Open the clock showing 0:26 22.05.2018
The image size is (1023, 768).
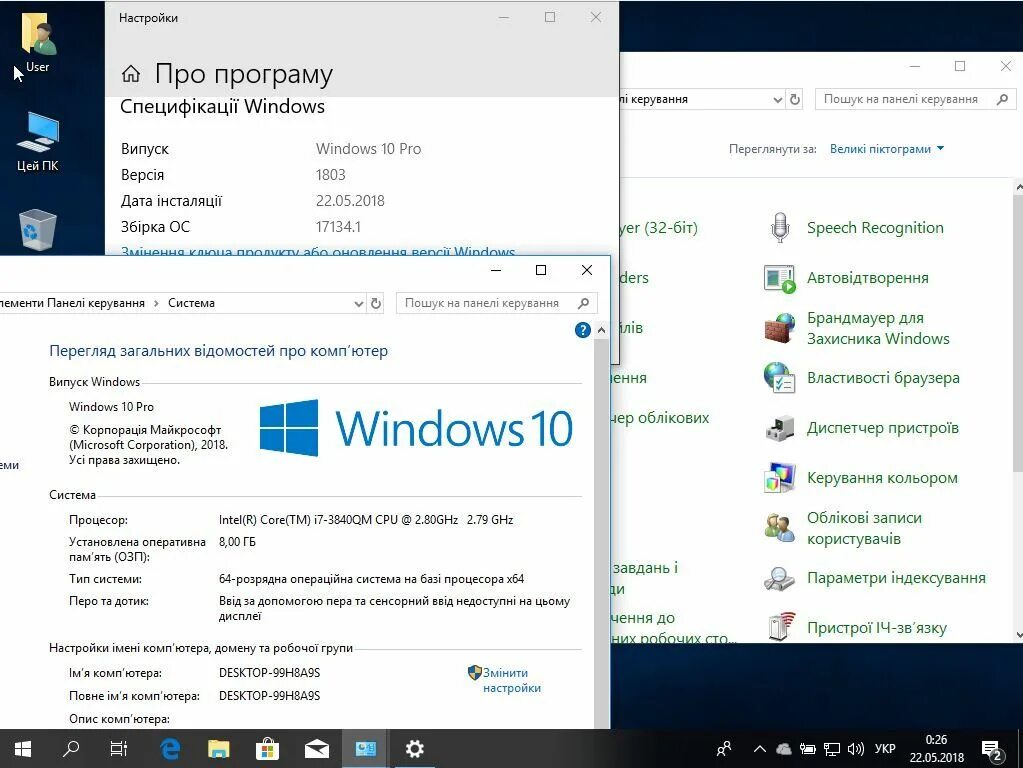pyautogui.click(x=937, y=749)
